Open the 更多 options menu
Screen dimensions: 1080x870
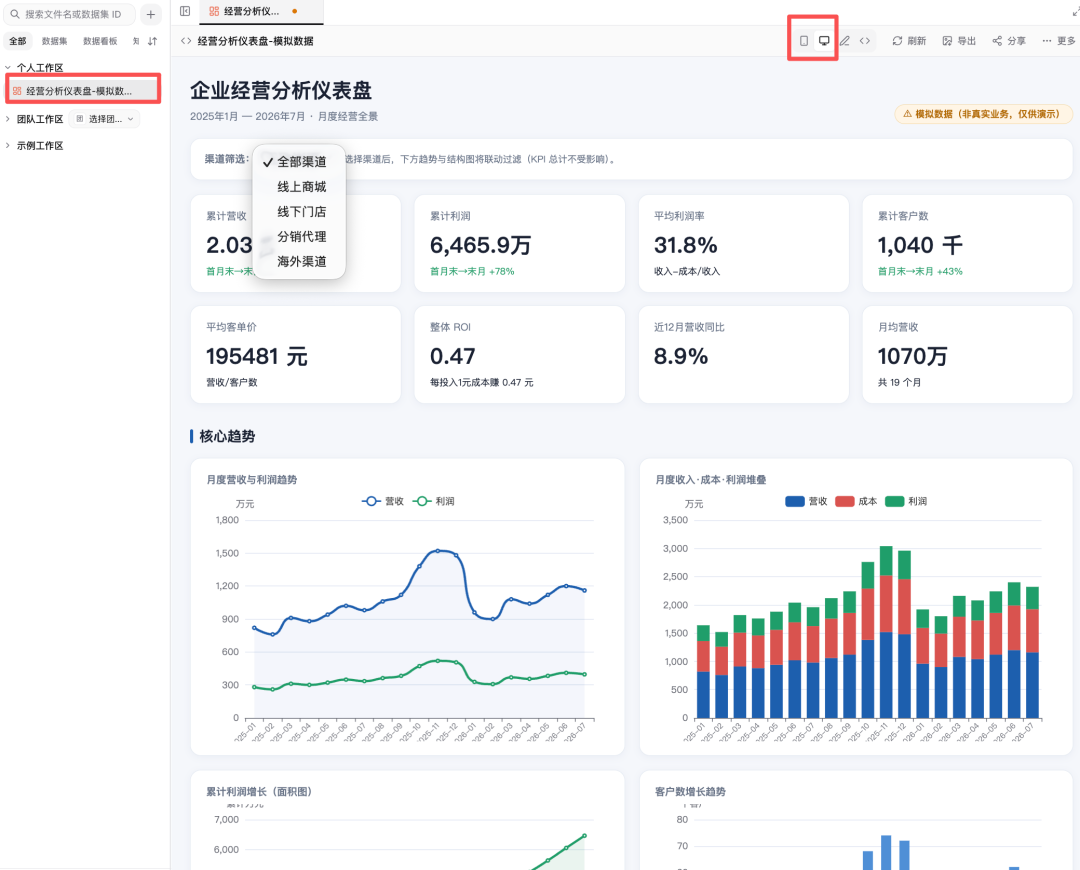pyautogui.click(x=1059, y=41)
